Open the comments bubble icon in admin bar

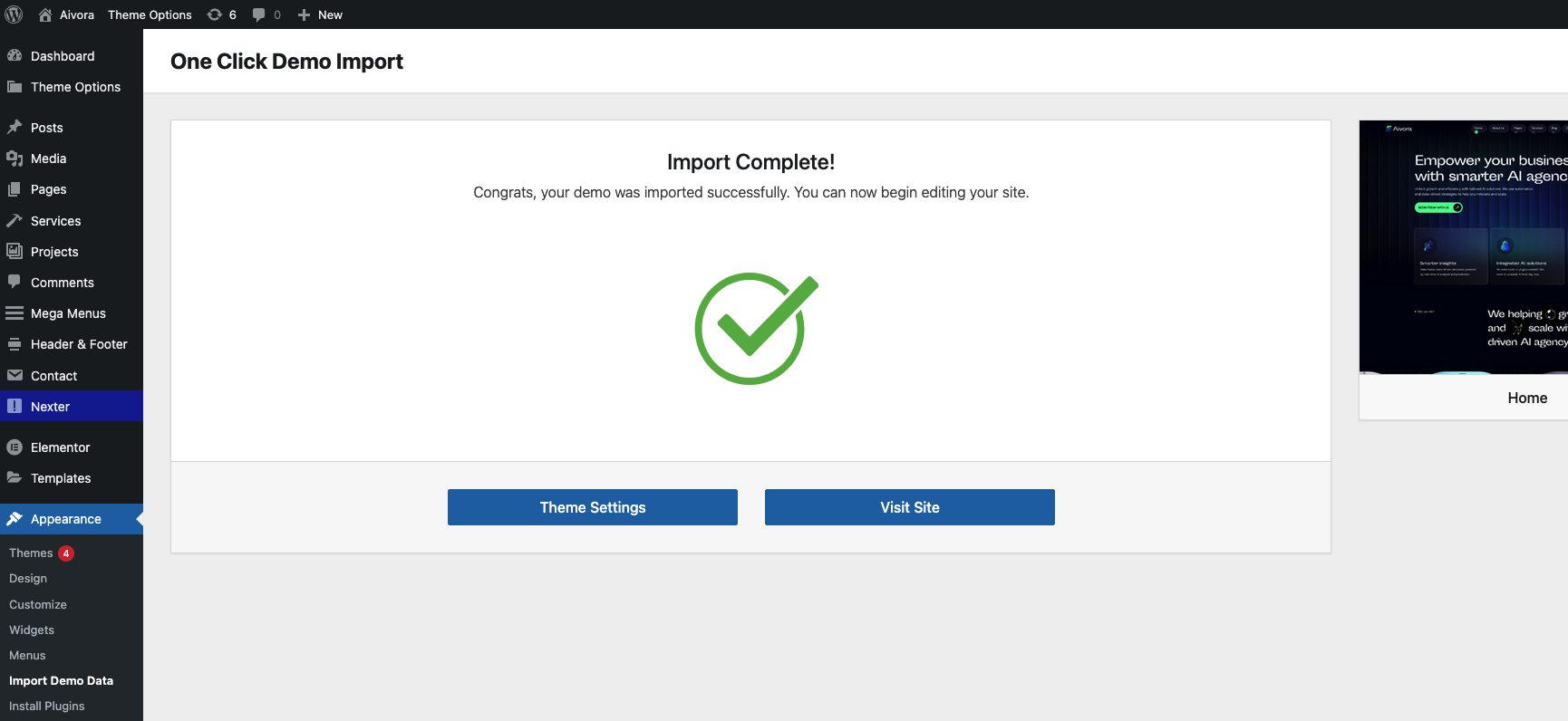[x=259, y=14]
